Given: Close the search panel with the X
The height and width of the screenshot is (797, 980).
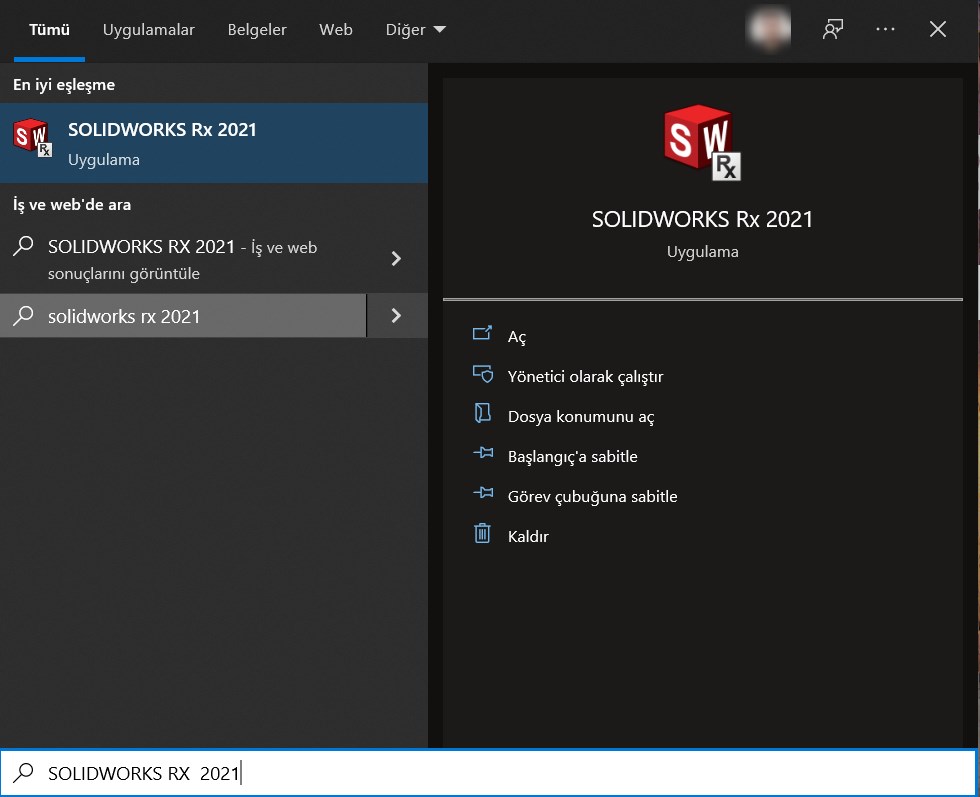Looking at the screenshot, I should coord(938,29).
